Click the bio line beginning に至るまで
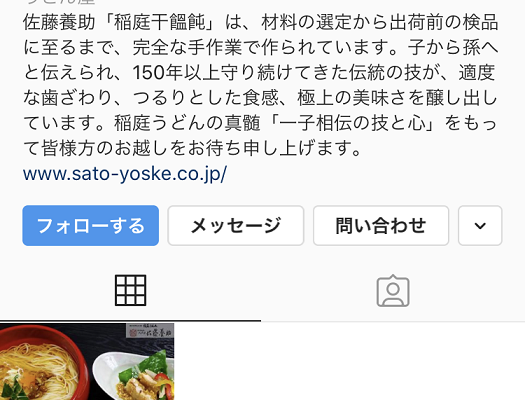Image resolution: width=525 pixels, height=400 pixels. [261, 48]
